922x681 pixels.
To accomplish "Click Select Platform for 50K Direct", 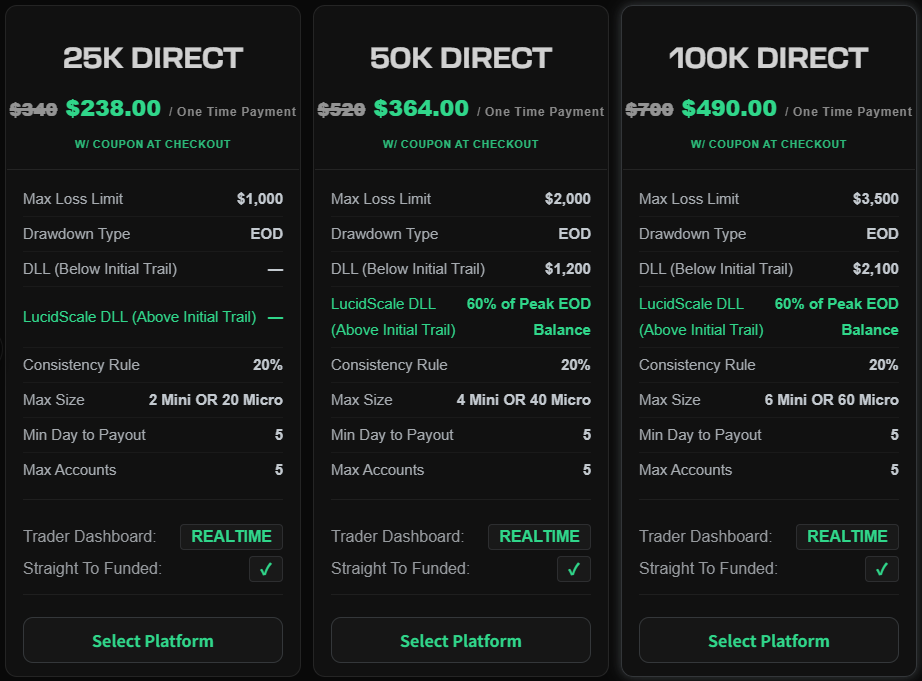I will pyautogui.click(x=461, y=641).
